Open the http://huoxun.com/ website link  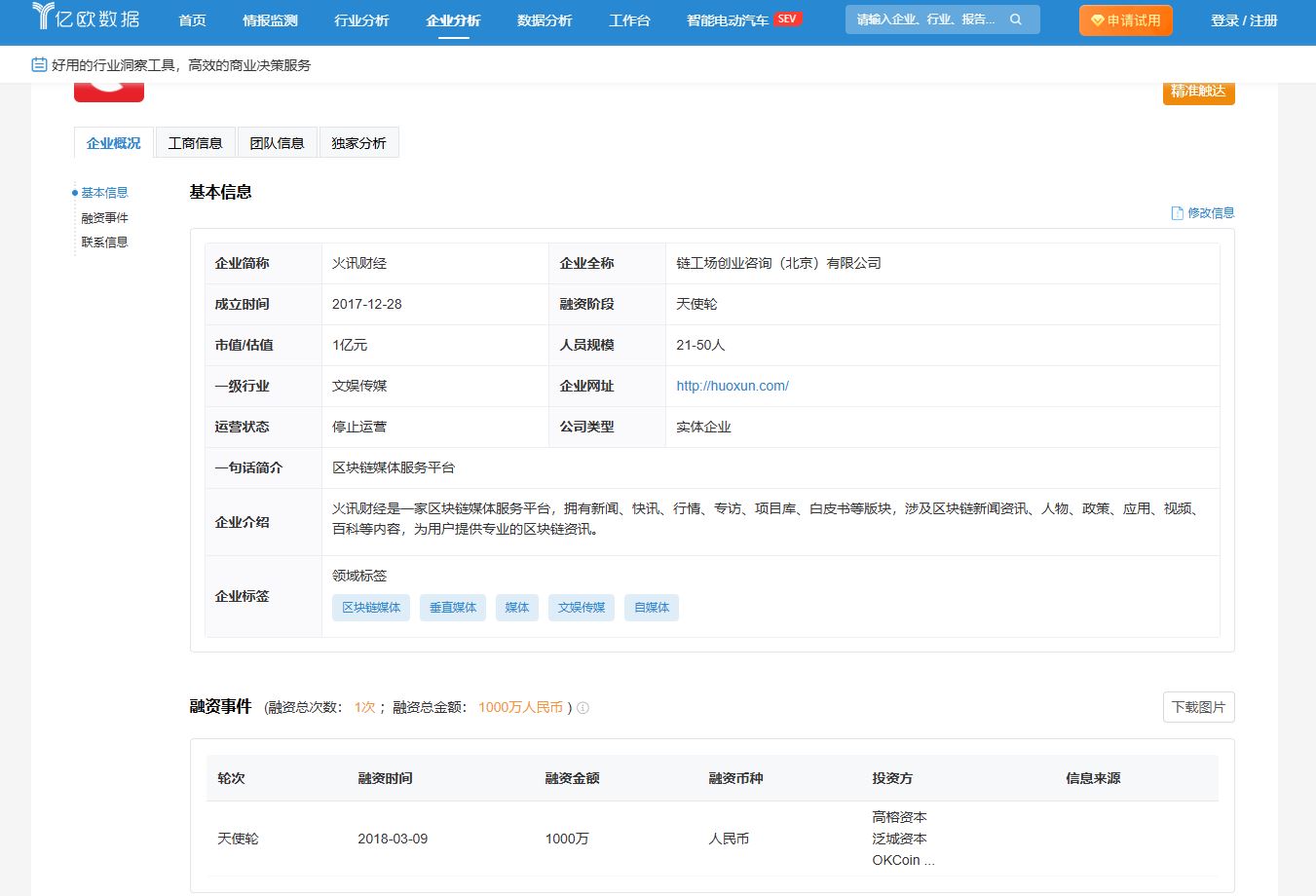733,386
